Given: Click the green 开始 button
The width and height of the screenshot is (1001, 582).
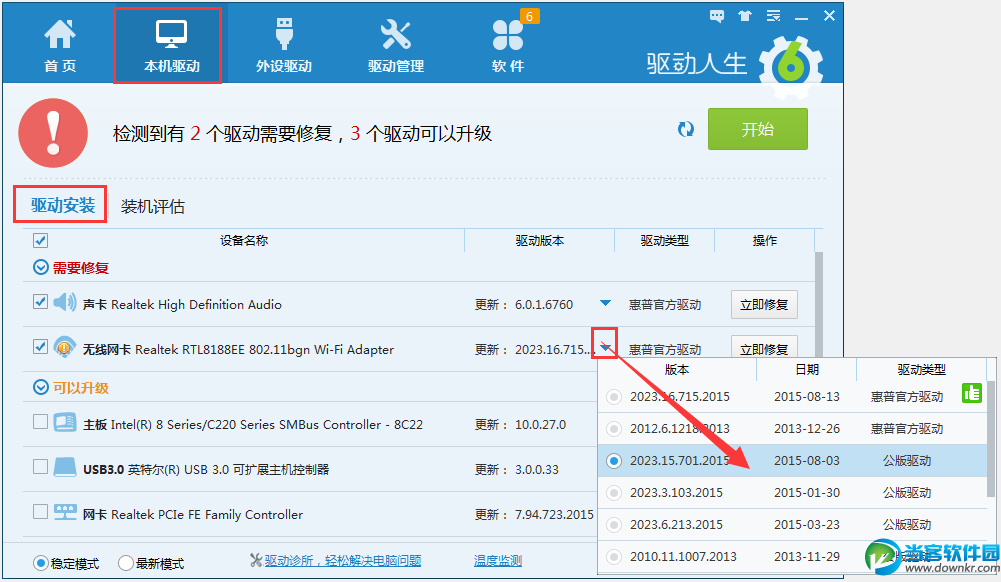Looking at the screenshot, I should 757,129.
